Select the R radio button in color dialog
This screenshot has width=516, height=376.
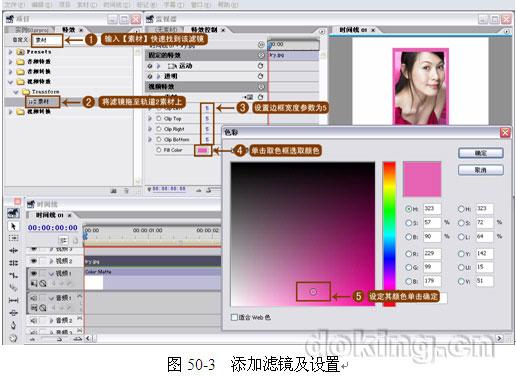click(408, 254)
